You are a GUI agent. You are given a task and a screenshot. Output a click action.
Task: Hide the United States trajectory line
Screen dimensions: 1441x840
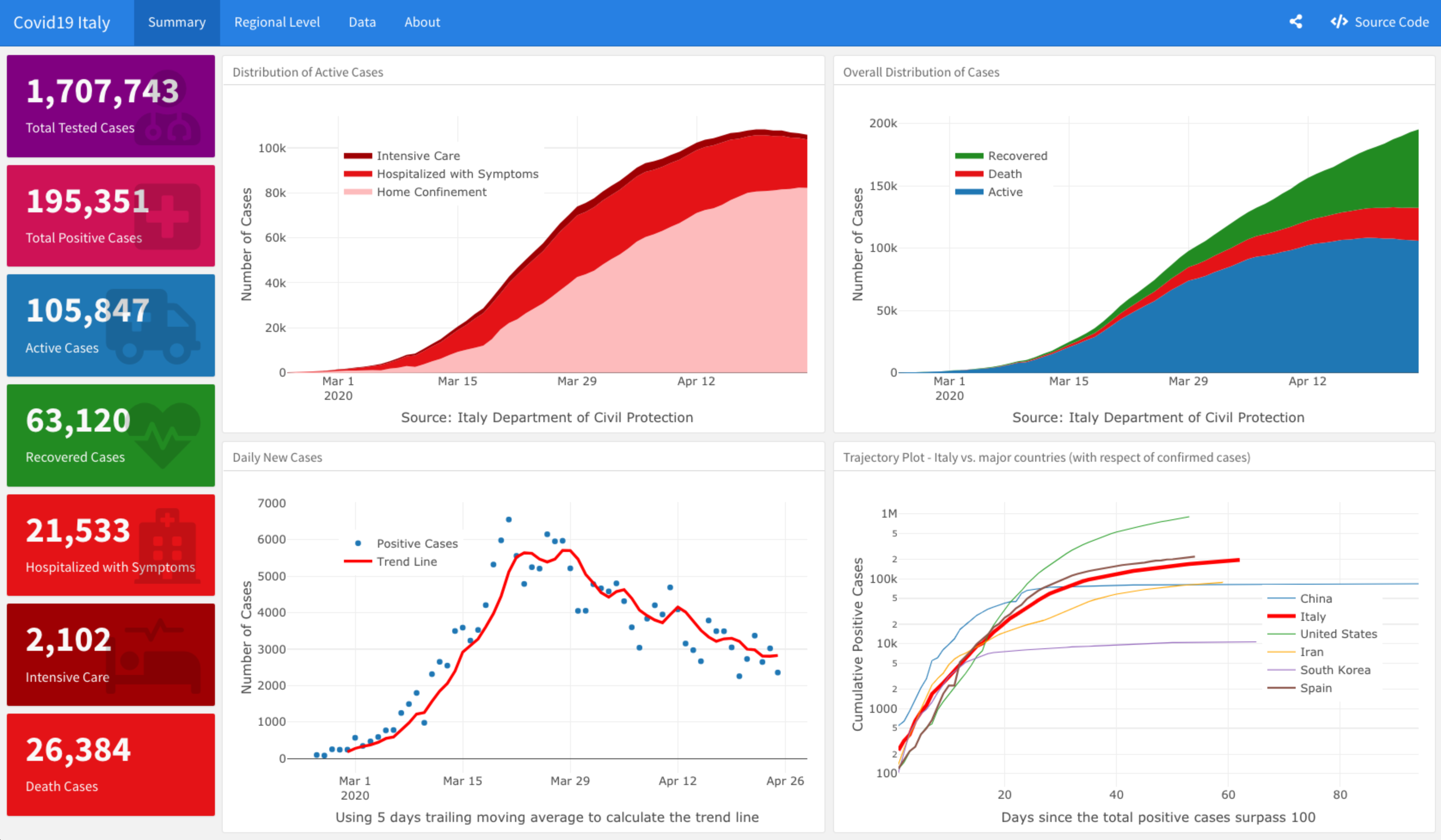1338,634
